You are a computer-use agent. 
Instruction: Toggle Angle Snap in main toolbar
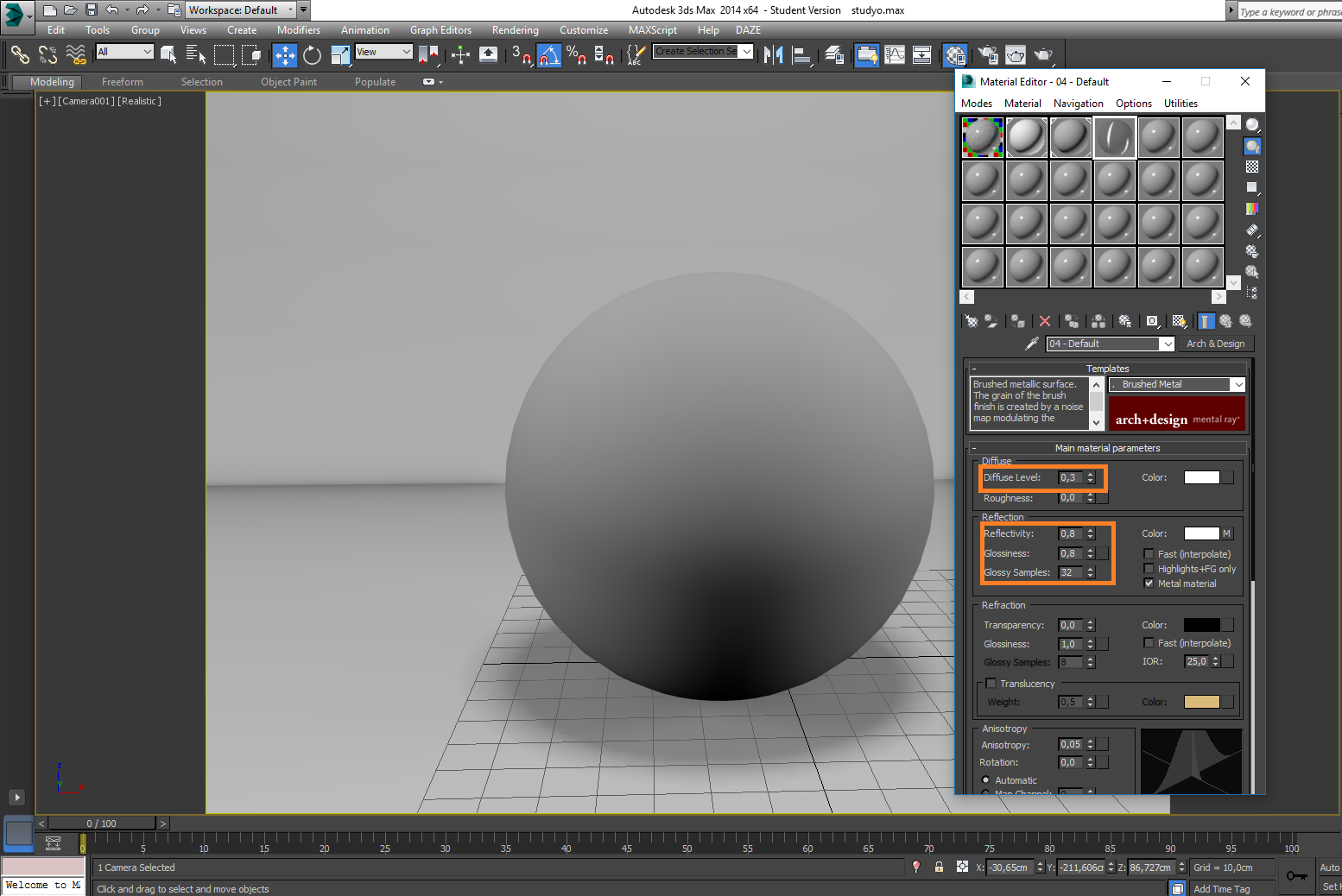pyautogui.click(x=549, y=55)
